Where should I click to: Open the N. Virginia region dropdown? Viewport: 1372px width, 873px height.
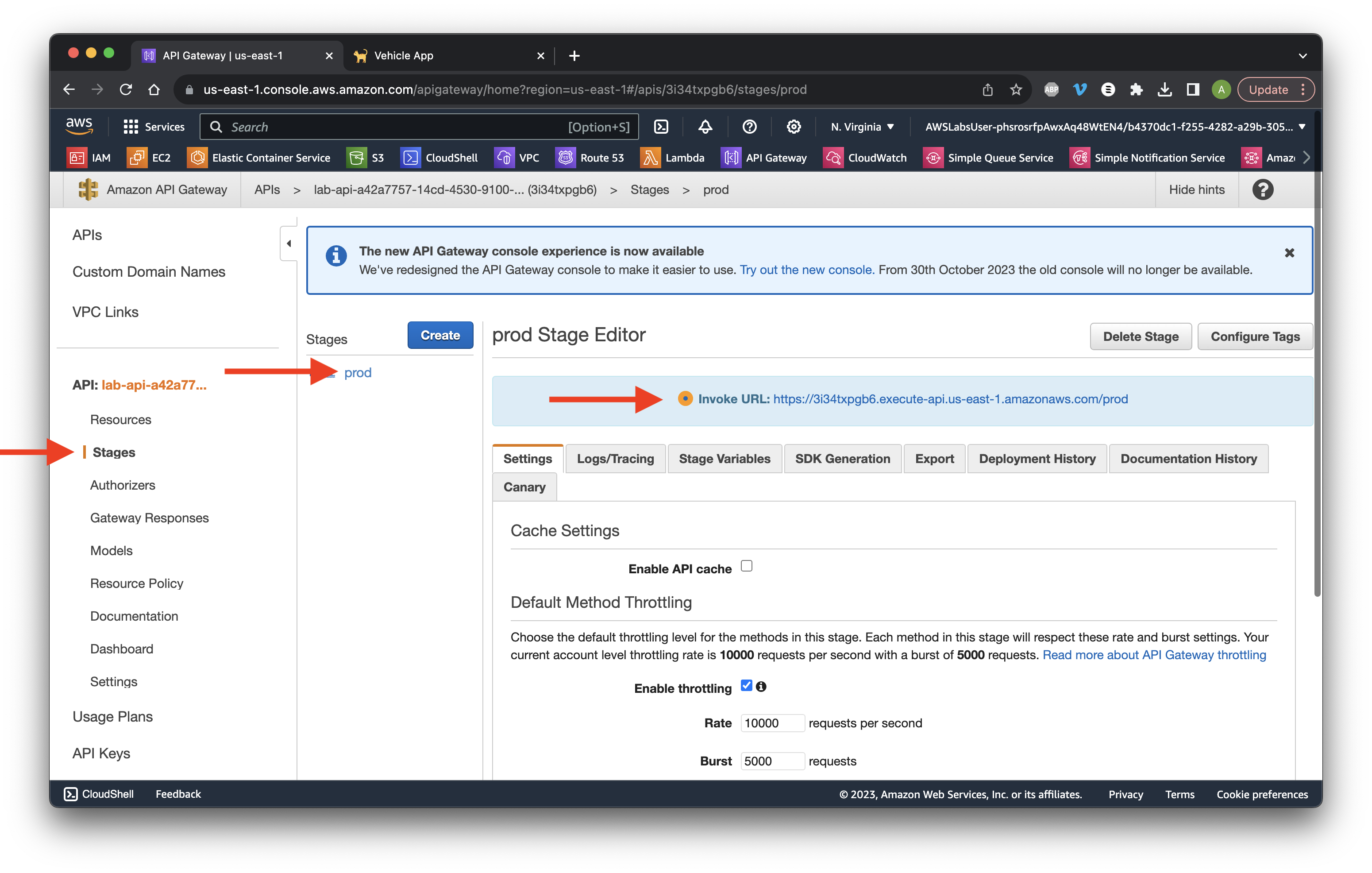pyautogui.click(x=862, y=127)
